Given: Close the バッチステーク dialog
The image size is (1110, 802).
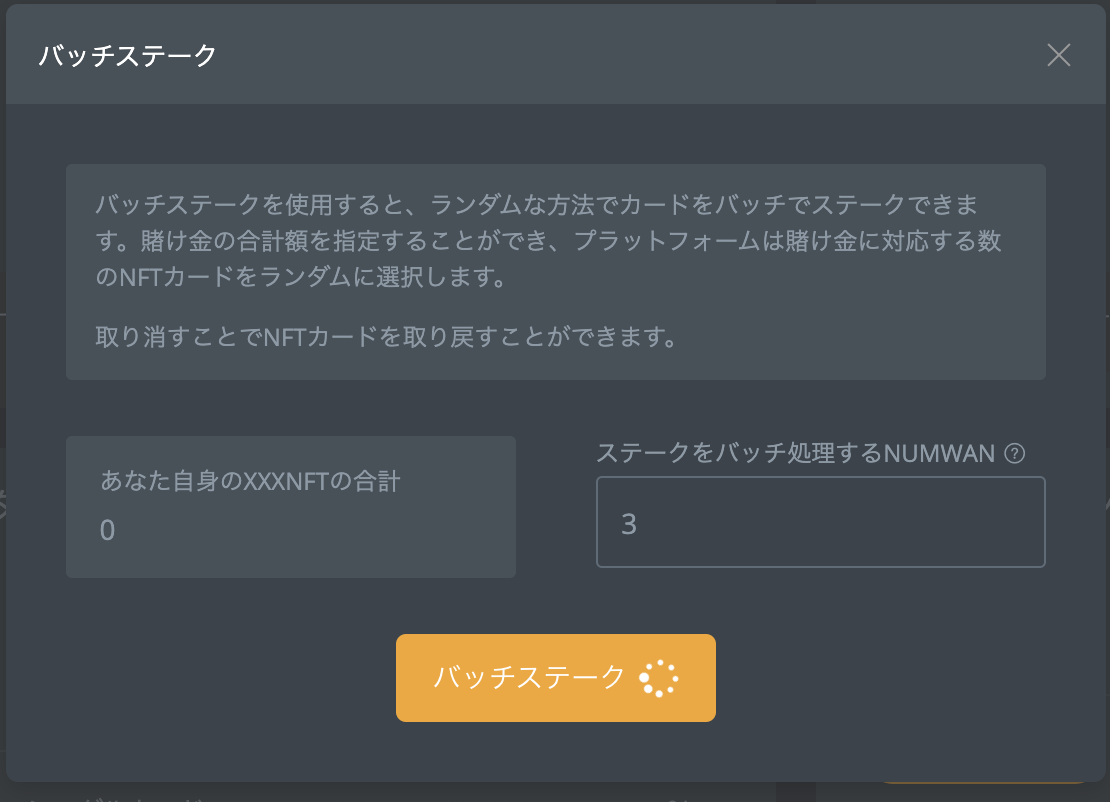Looking at the screenshot, I should point(1058,55).
